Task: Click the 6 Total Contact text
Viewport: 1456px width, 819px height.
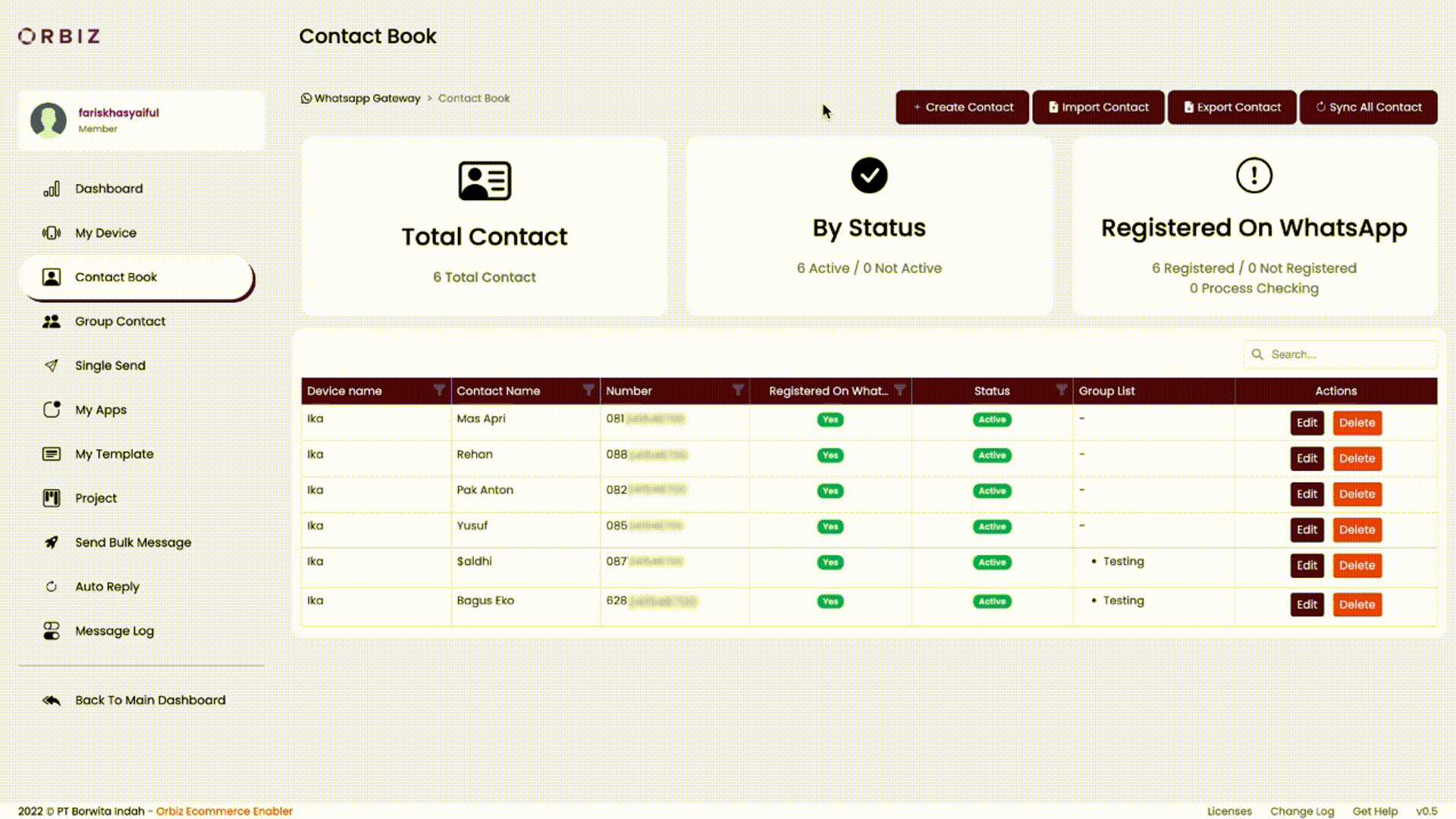Action: (x=484, y=278)
